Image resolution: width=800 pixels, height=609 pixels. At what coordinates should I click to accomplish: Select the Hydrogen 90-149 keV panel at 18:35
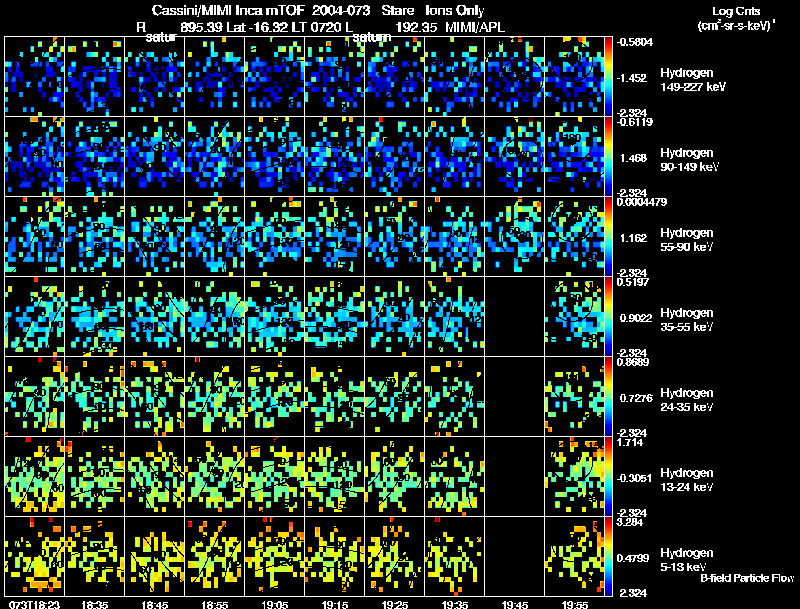94,157
